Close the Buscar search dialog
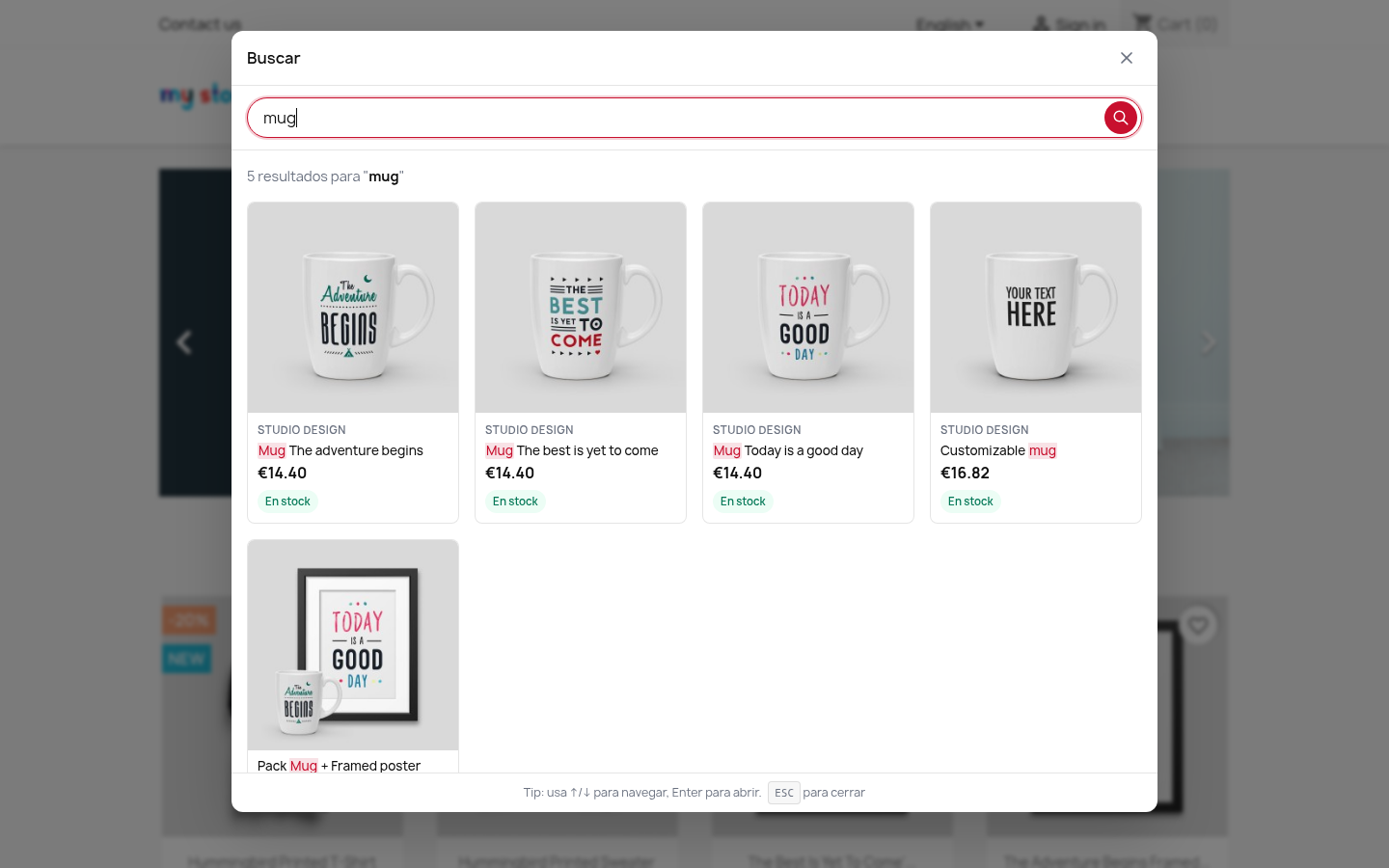Viewport: 1389px width, 868px height. pyautogui.click(x=1126, y=58)
